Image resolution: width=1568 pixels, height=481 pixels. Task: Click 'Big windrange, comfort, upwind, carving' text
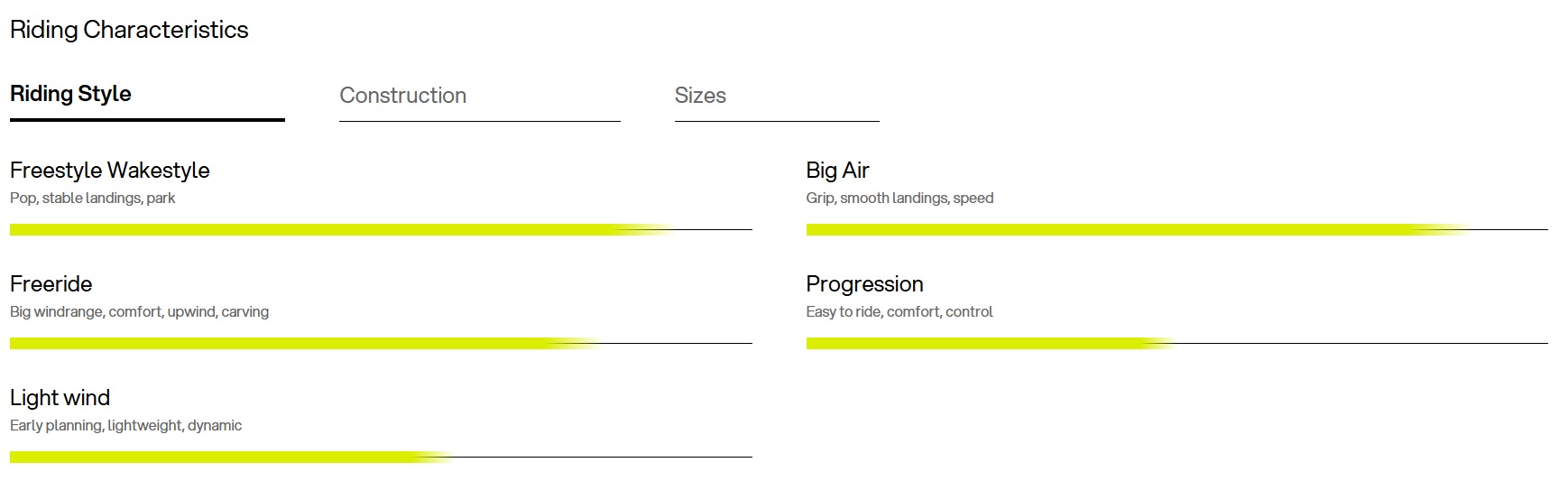pos(139,312)
